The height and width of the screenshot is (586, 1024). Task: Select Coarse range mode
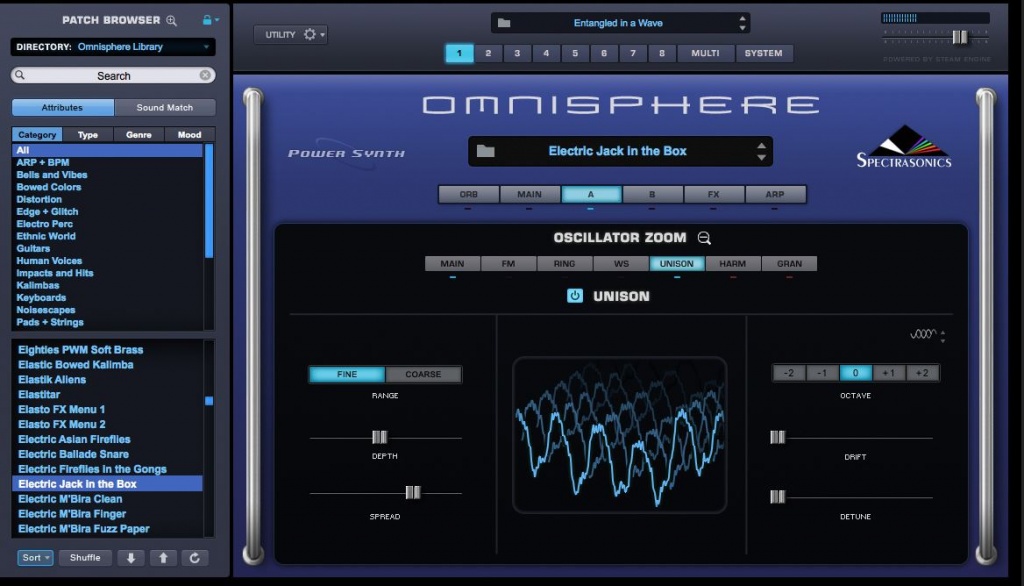(423, 374)
